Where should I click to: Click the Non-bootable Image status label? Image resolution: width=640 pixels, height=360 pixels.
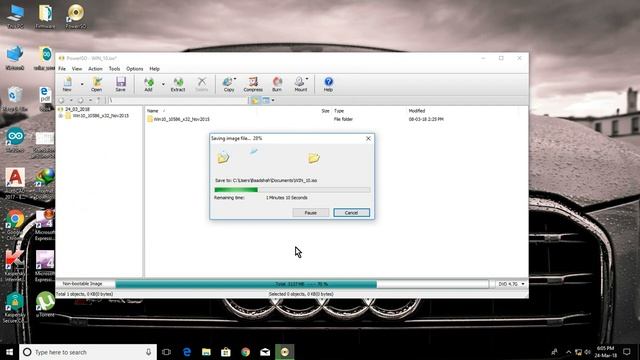pyautogui.click(x=82, y=284)
